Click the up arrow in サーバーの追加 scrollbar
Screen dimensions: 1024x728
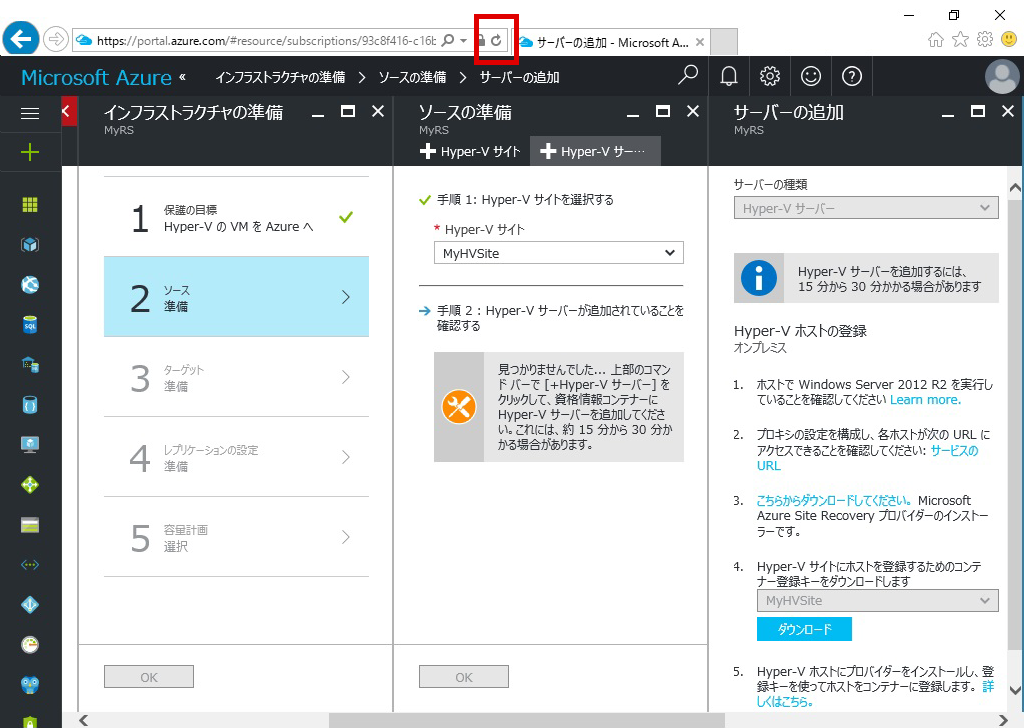pyautogui.click(x=1016, y=188)
